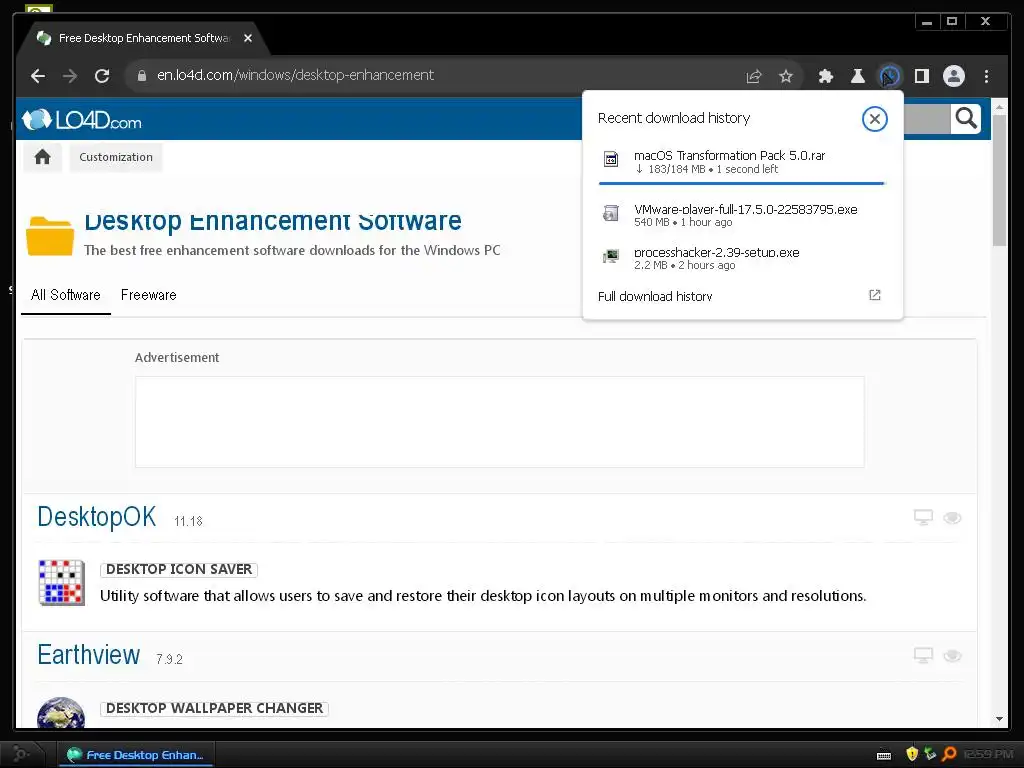
Task: Open the Earthview software title
Action: click(89, 655)
